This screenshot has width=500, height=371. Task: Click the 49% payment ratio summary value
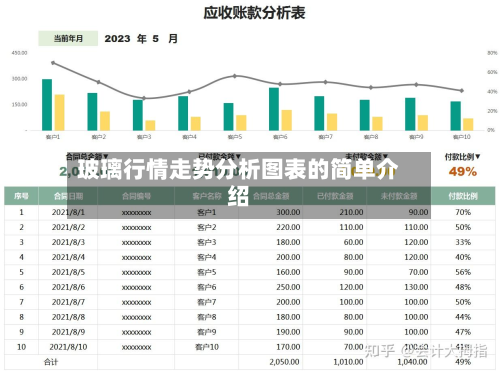[463, 172]
